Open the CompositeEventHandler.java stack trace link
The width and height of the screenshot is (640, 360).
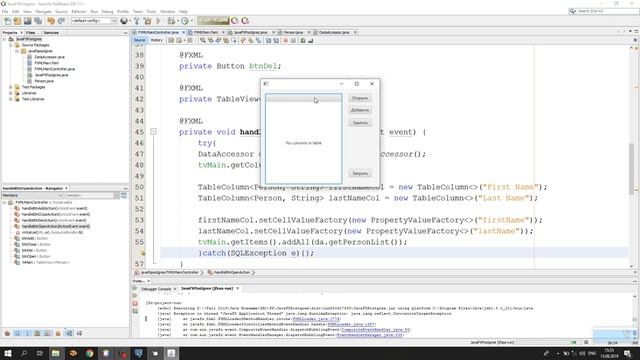click(376, 330)
